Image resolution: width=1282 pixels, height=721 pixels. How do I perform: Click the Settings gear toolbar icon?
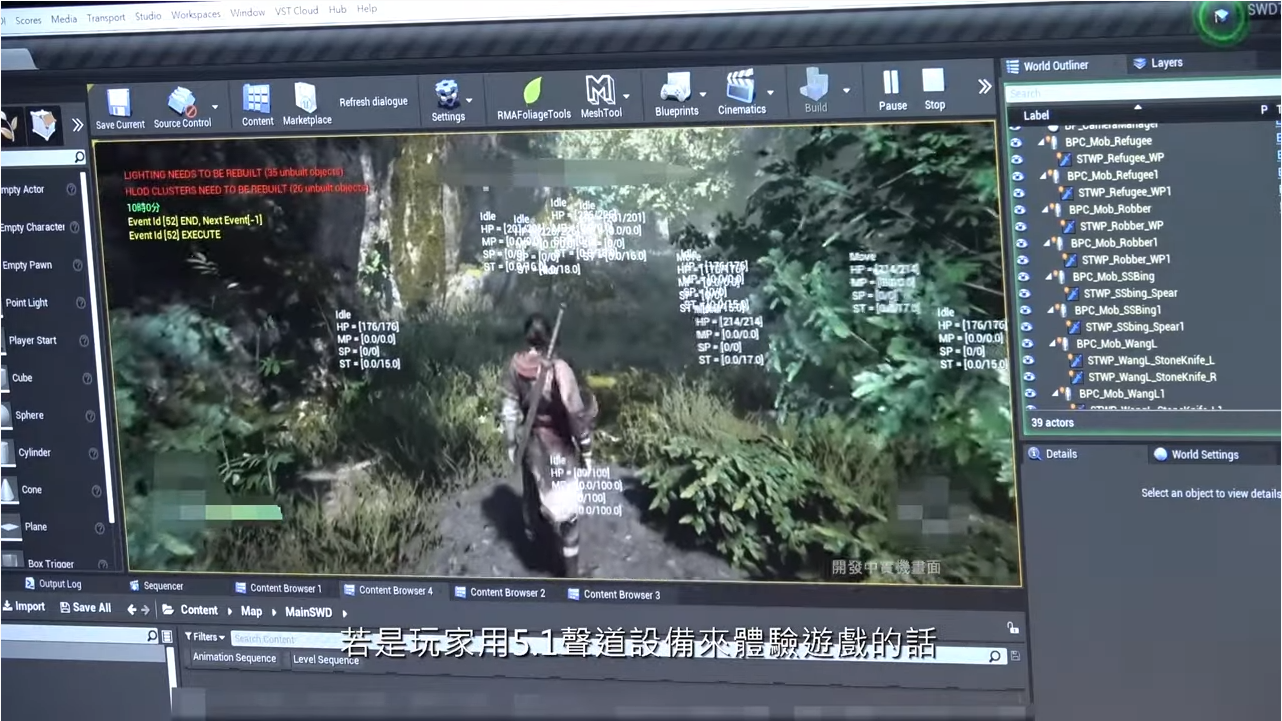click(x=447, y=94)
